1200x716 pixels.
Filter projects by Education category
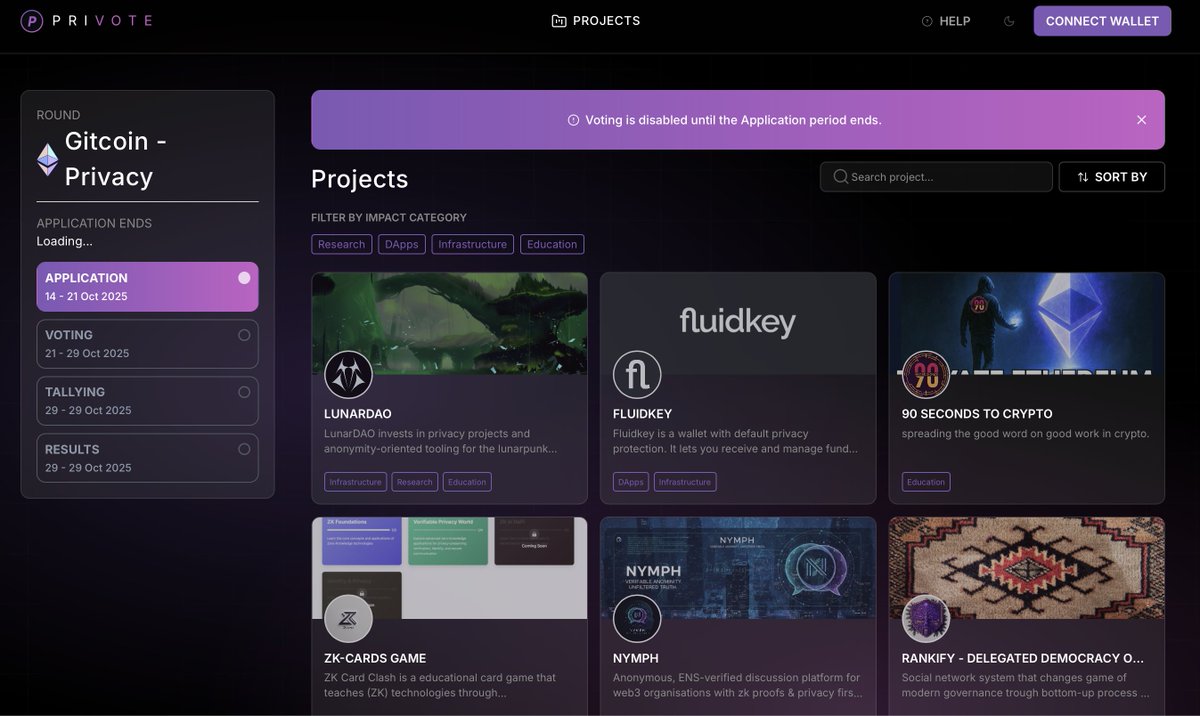pyautogui.click(x=552, y=244)
